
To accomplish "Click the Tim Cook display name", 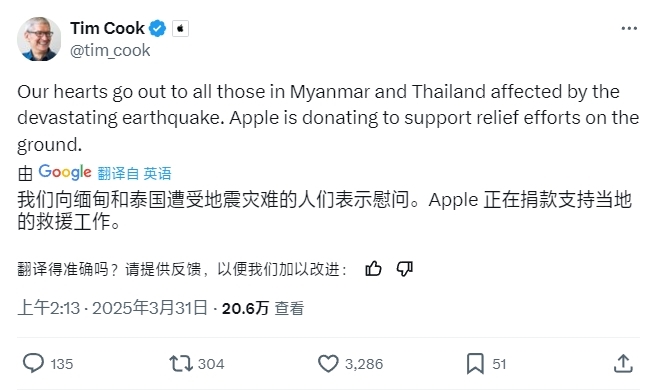I will point(107,28).
